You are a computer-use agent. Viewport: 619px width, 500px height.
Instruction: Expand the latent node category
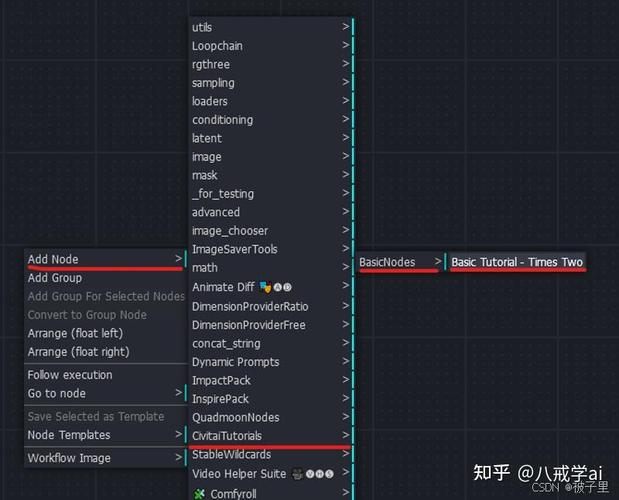[271, 139]
